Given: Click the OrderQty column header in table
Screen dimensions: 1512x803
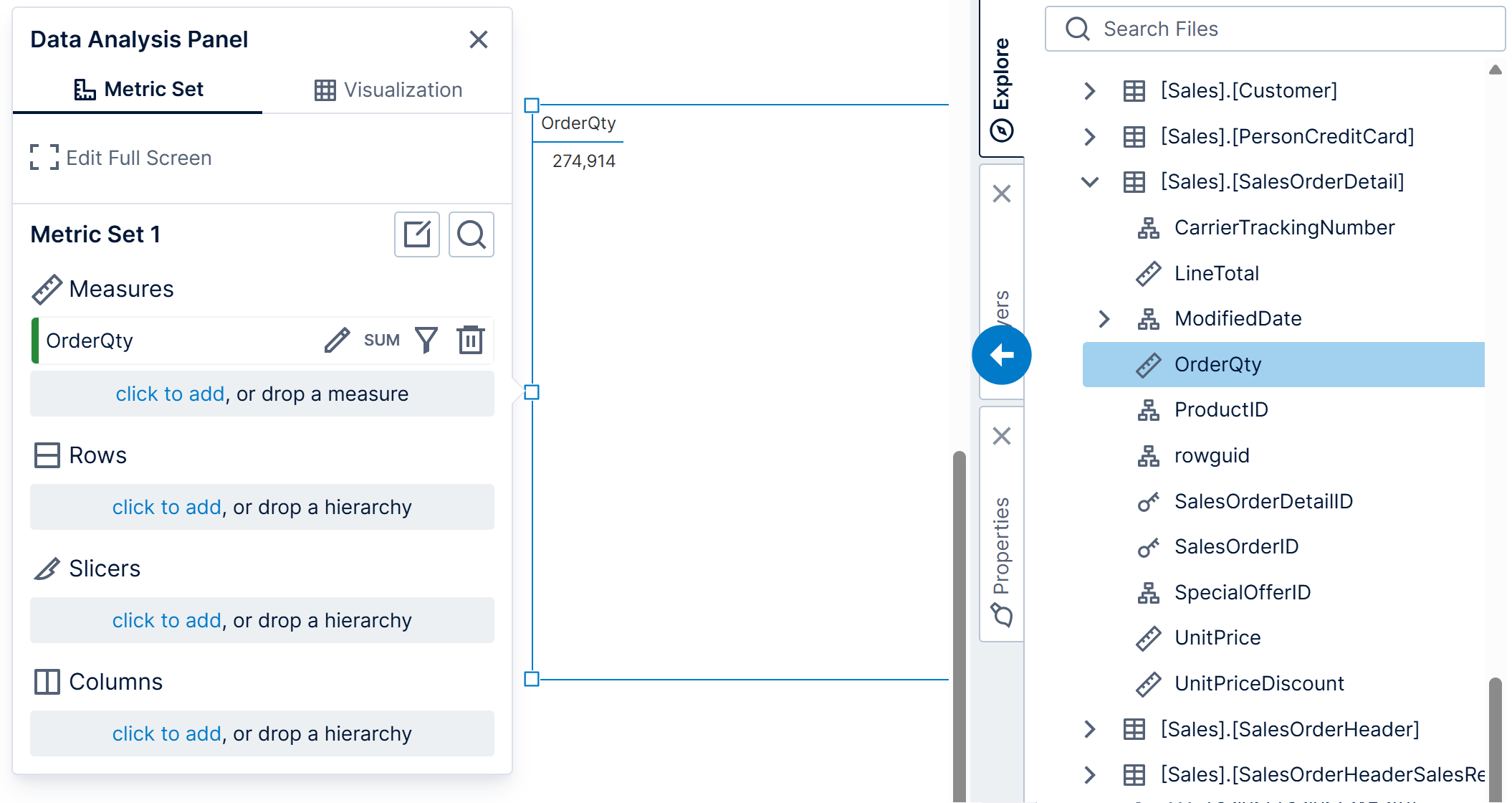Looking at the screenshot, I should pyautogui.click(x=578, y=123).
